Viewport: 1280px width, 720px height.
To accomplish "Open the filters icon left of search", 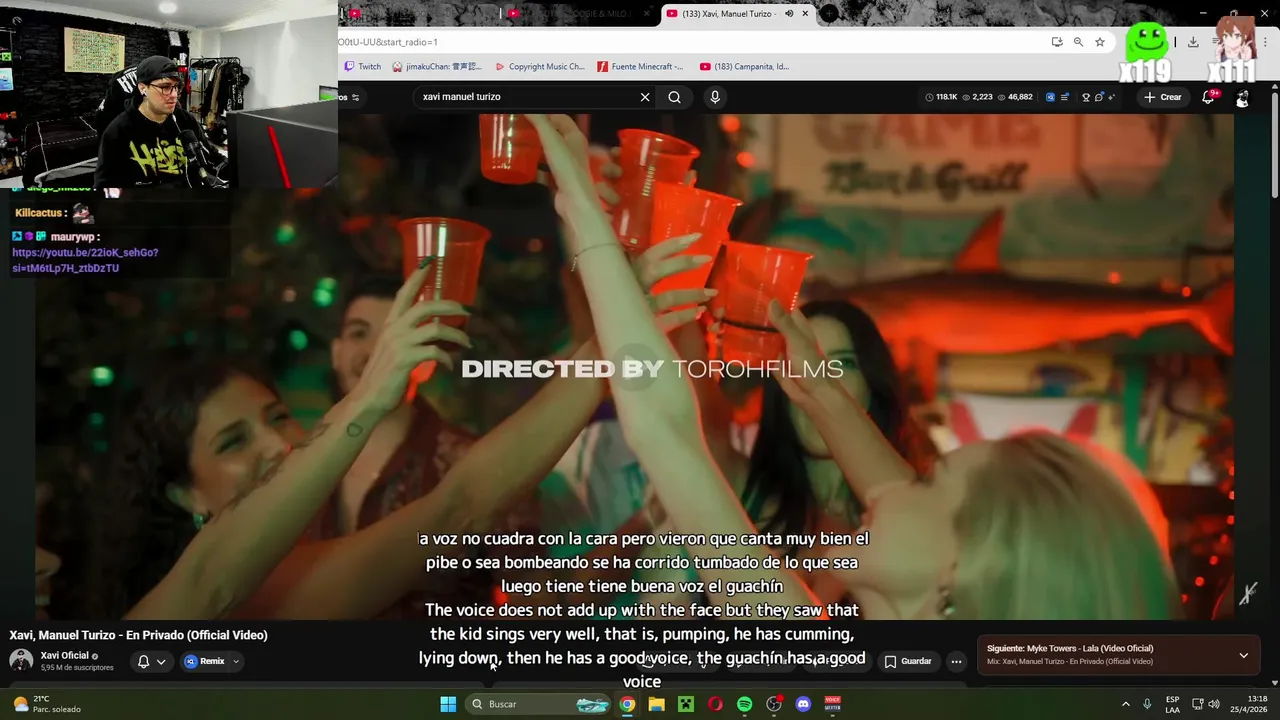I will click(x=355, y=97).
